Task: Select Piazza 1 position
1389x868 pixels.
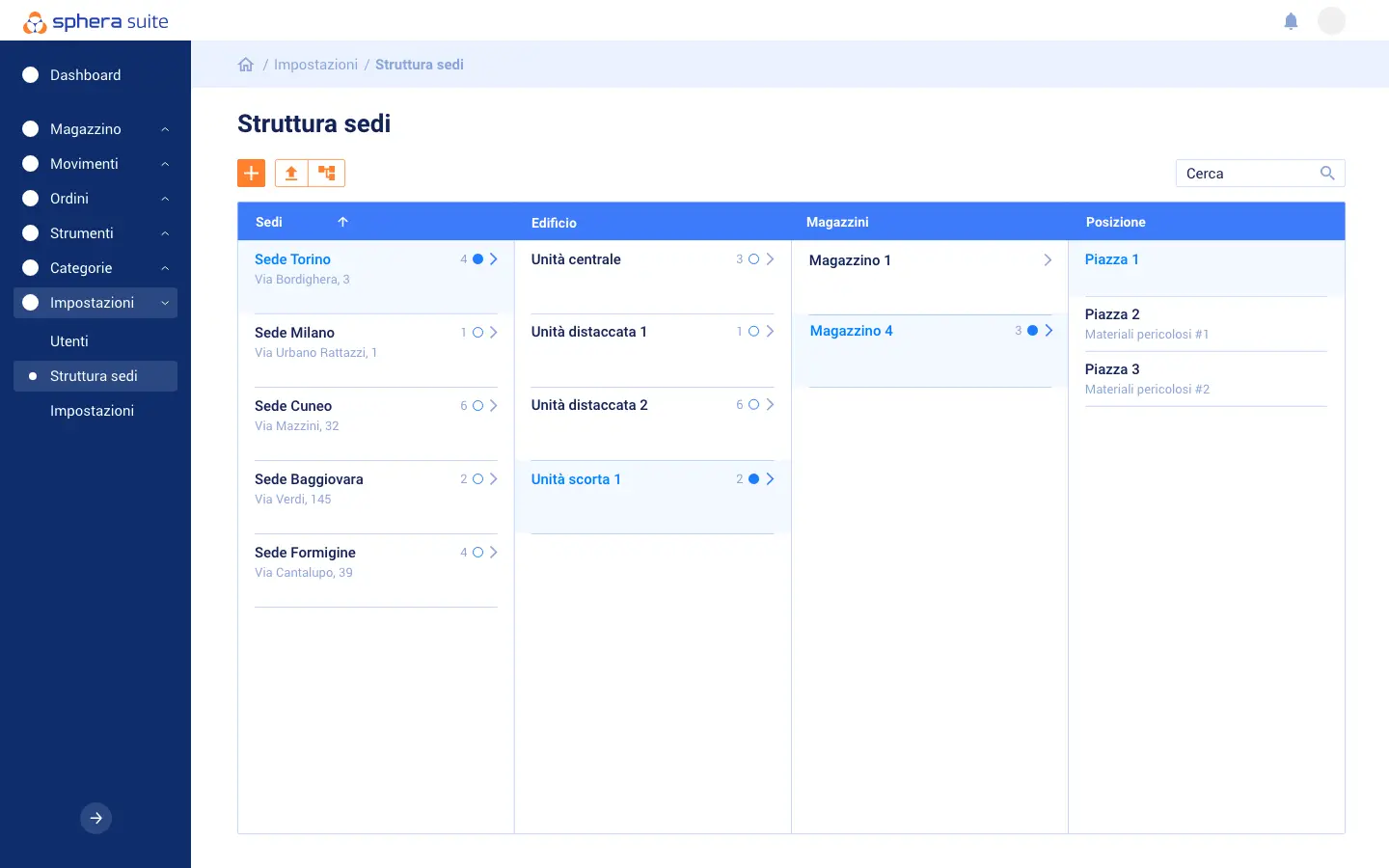Action: (1206, 268)
